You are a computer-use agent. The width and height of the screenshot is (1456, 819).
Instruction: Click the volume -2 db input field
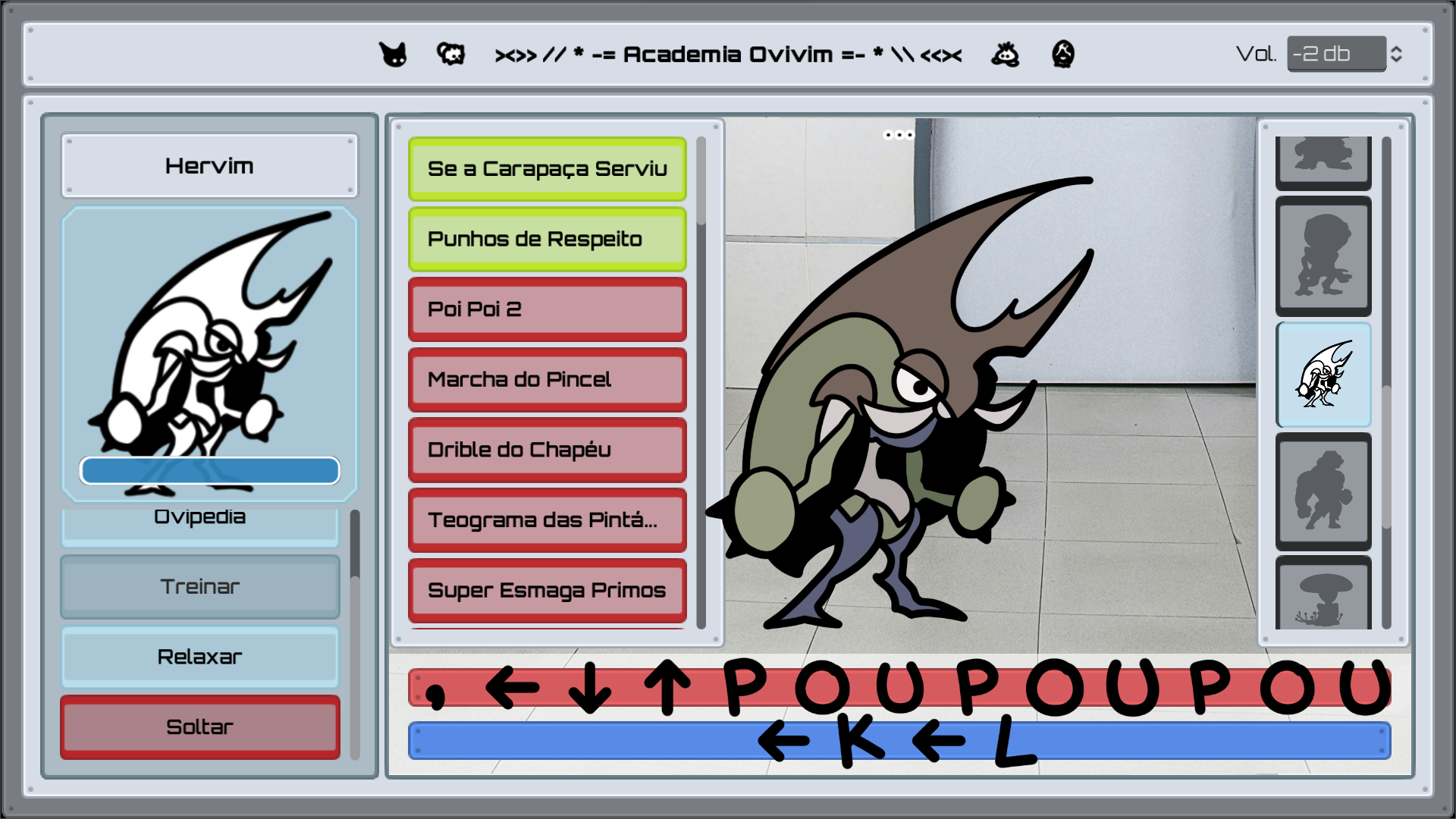(x=1336, y=55)
